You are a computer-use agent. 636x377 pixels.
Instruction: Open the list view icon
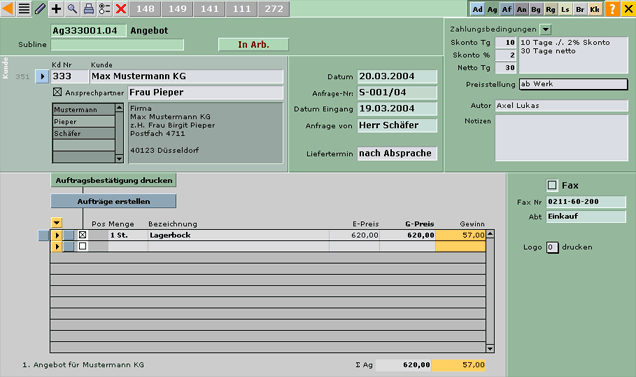click(x=24, y=9)
